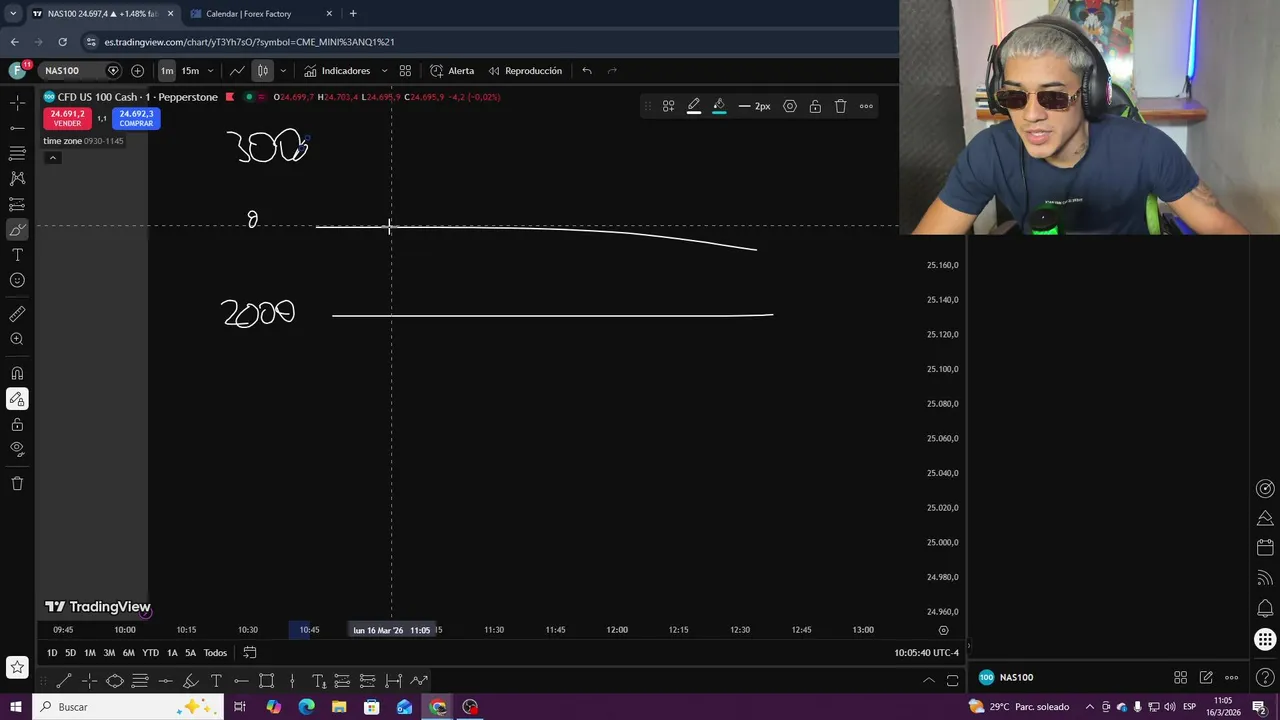Open the indicator templates grid icon

405,71
